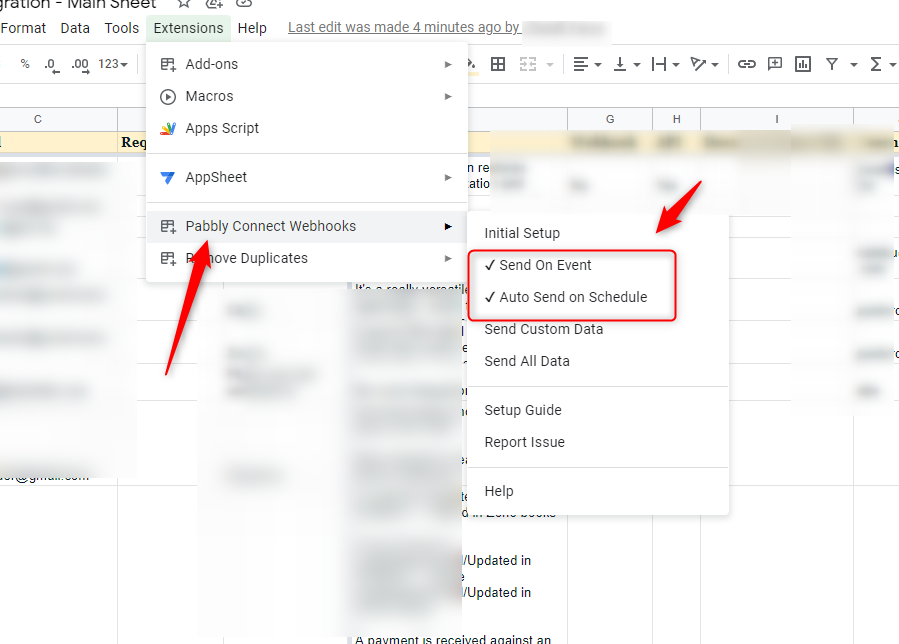This screenshot has width=899, height=644.
Task: Expand the merge cells options arrow
Action: (x=550, y=65)
